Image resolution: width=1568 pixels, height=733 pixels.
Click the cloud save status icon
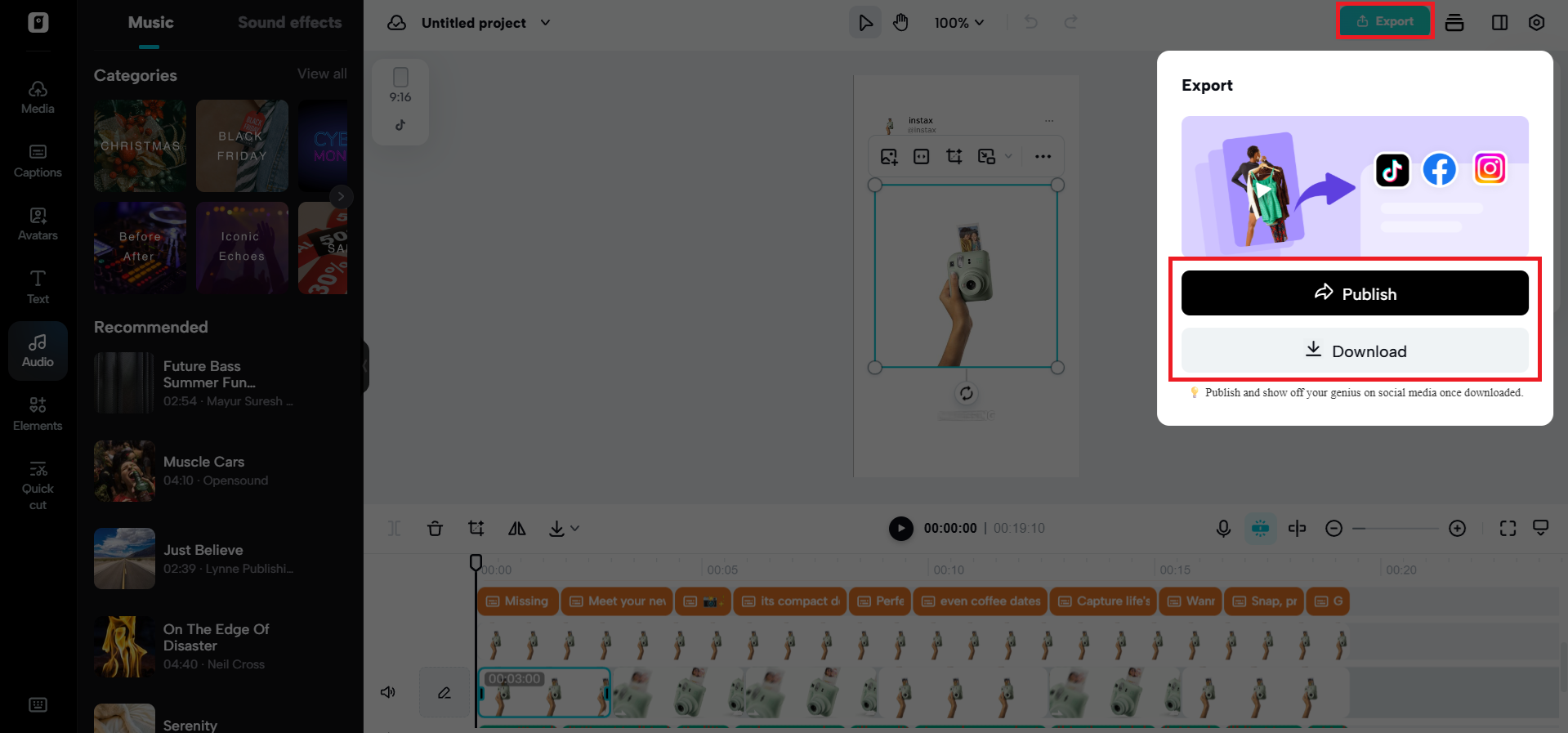click(397, 23)
